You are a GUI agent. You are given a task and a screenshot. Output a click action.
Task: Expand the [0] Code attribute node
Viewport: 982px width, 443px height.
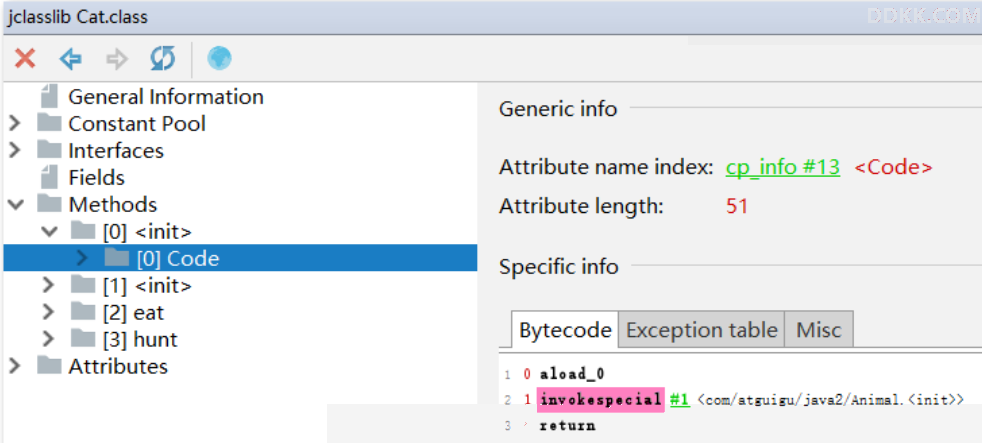82,258
